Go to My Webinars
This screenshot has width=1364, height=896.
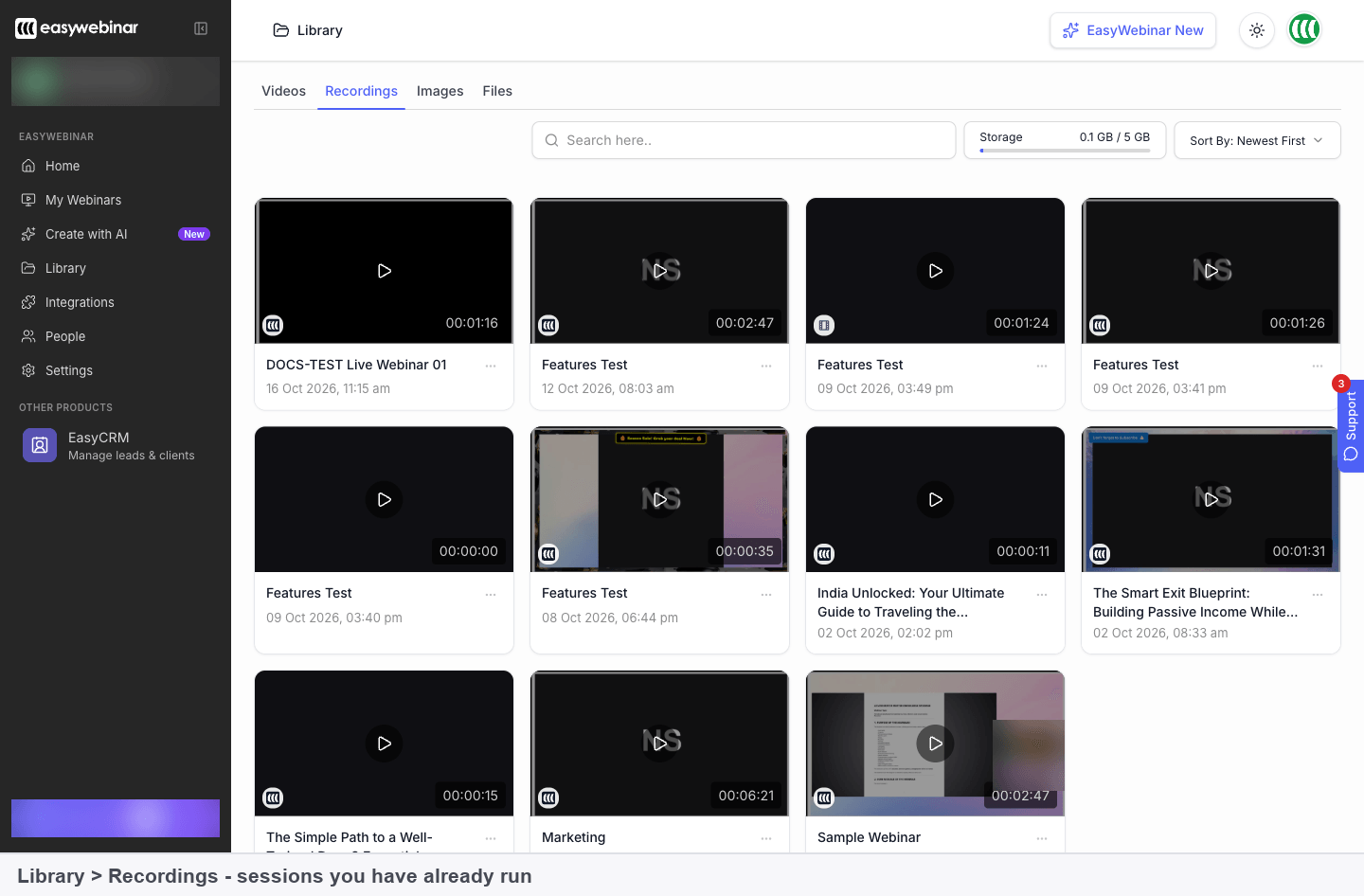[116, 200]
